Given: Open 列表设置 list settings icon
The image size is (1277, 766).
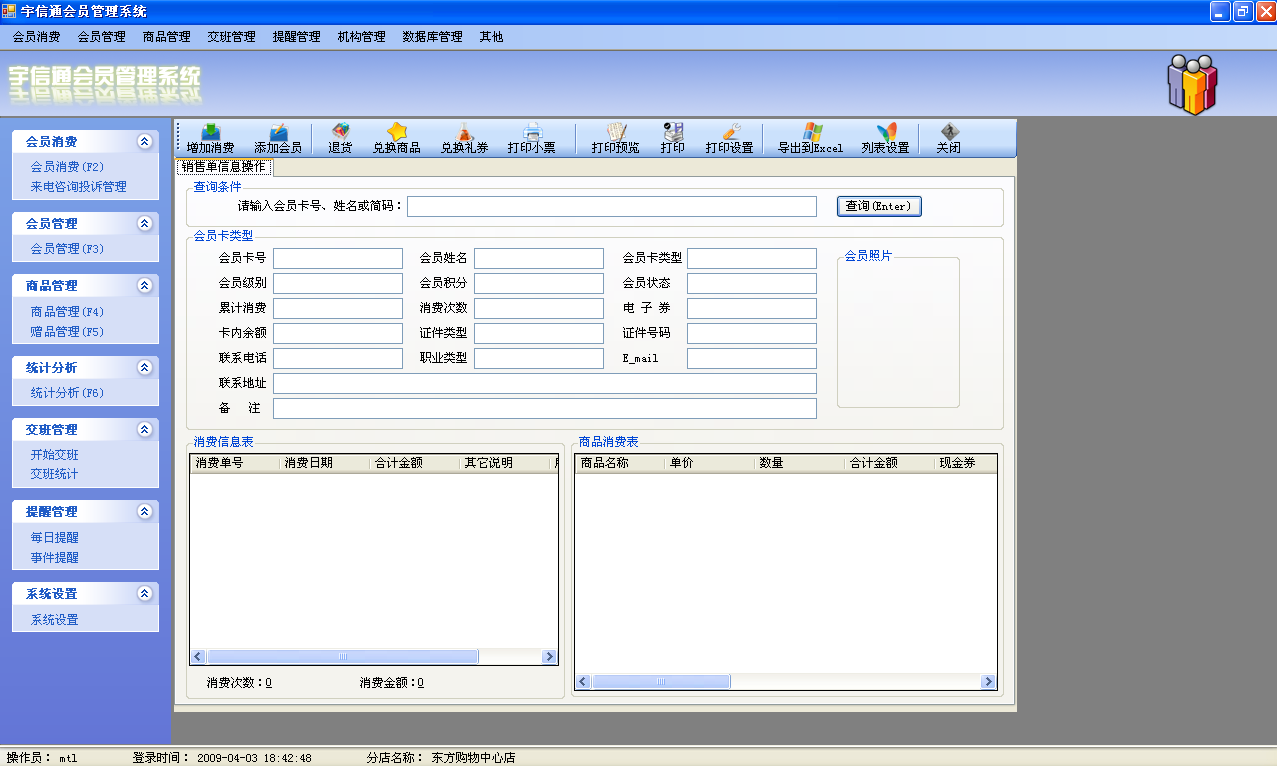Looking at the screenshot, I should (885, 133).
